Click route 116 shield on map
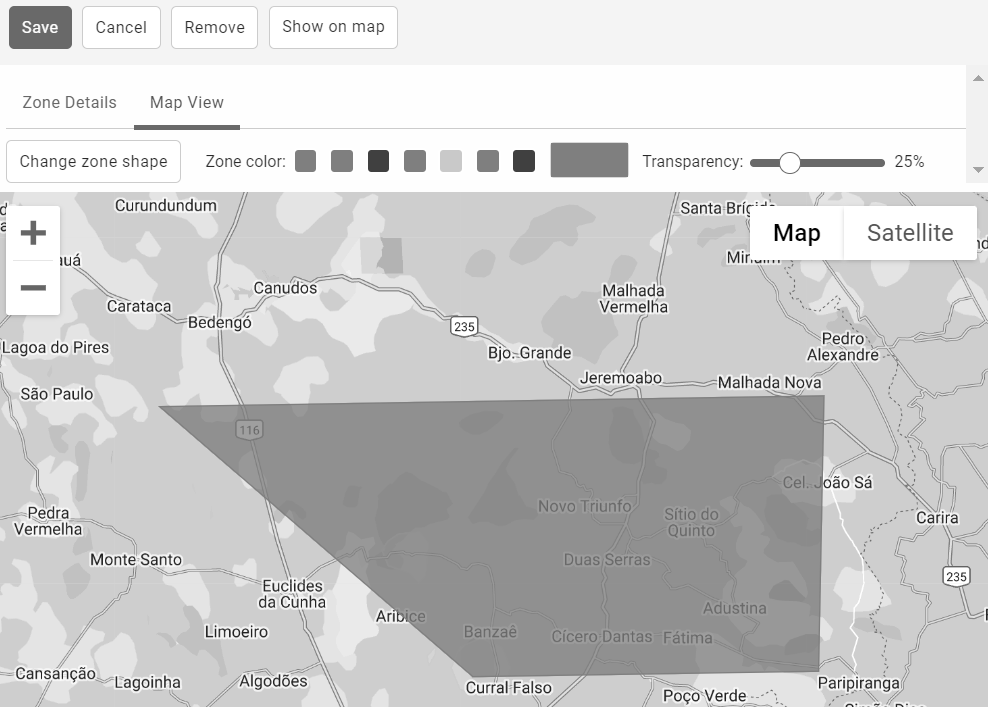The image size is (988, 707). pos(250,430)
